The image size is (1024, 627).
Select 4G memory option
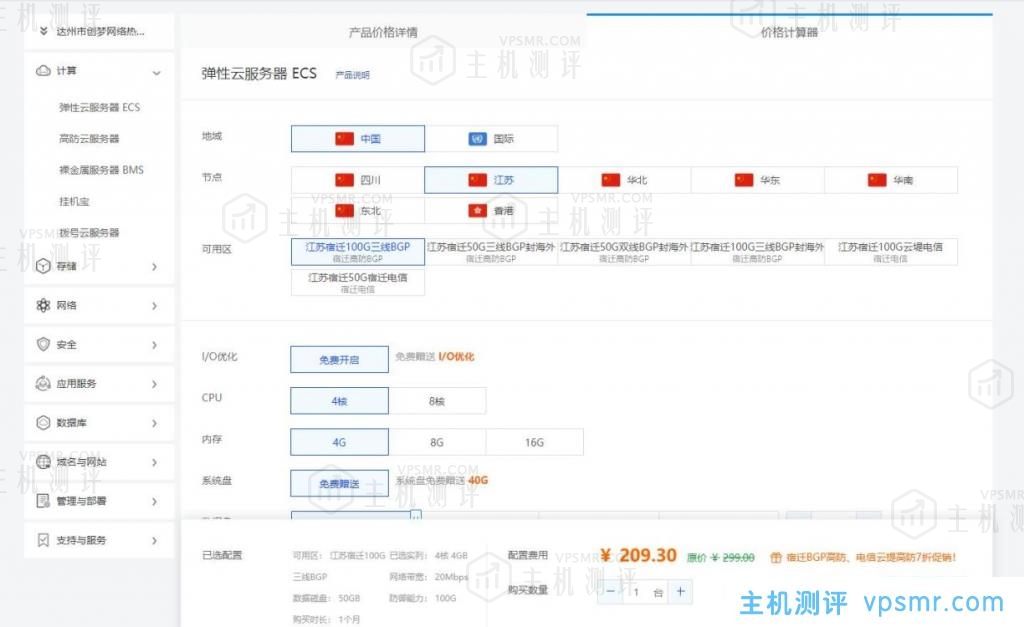(340, 442)
